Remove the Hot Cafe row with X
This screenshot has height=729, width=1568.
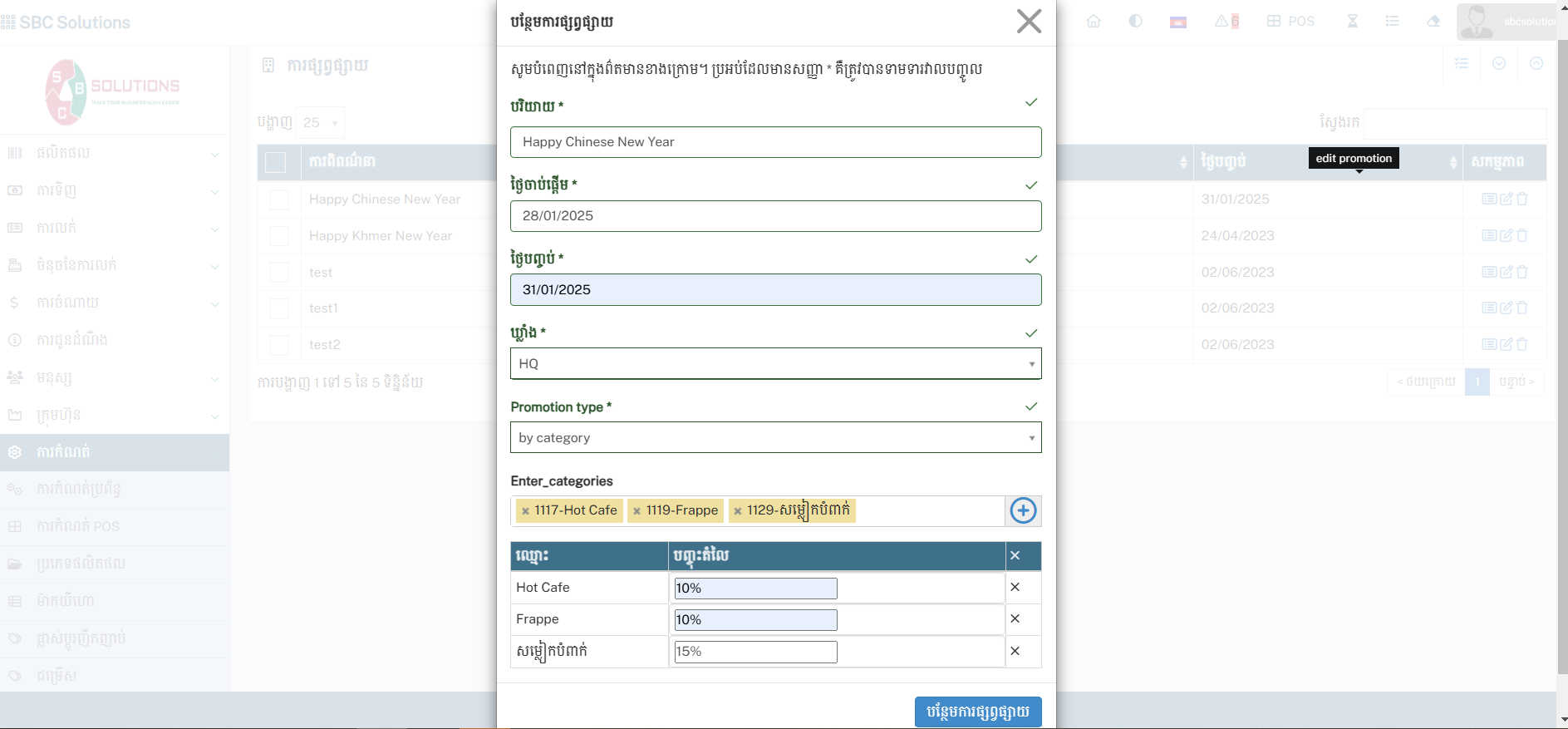coord(1015,587)
